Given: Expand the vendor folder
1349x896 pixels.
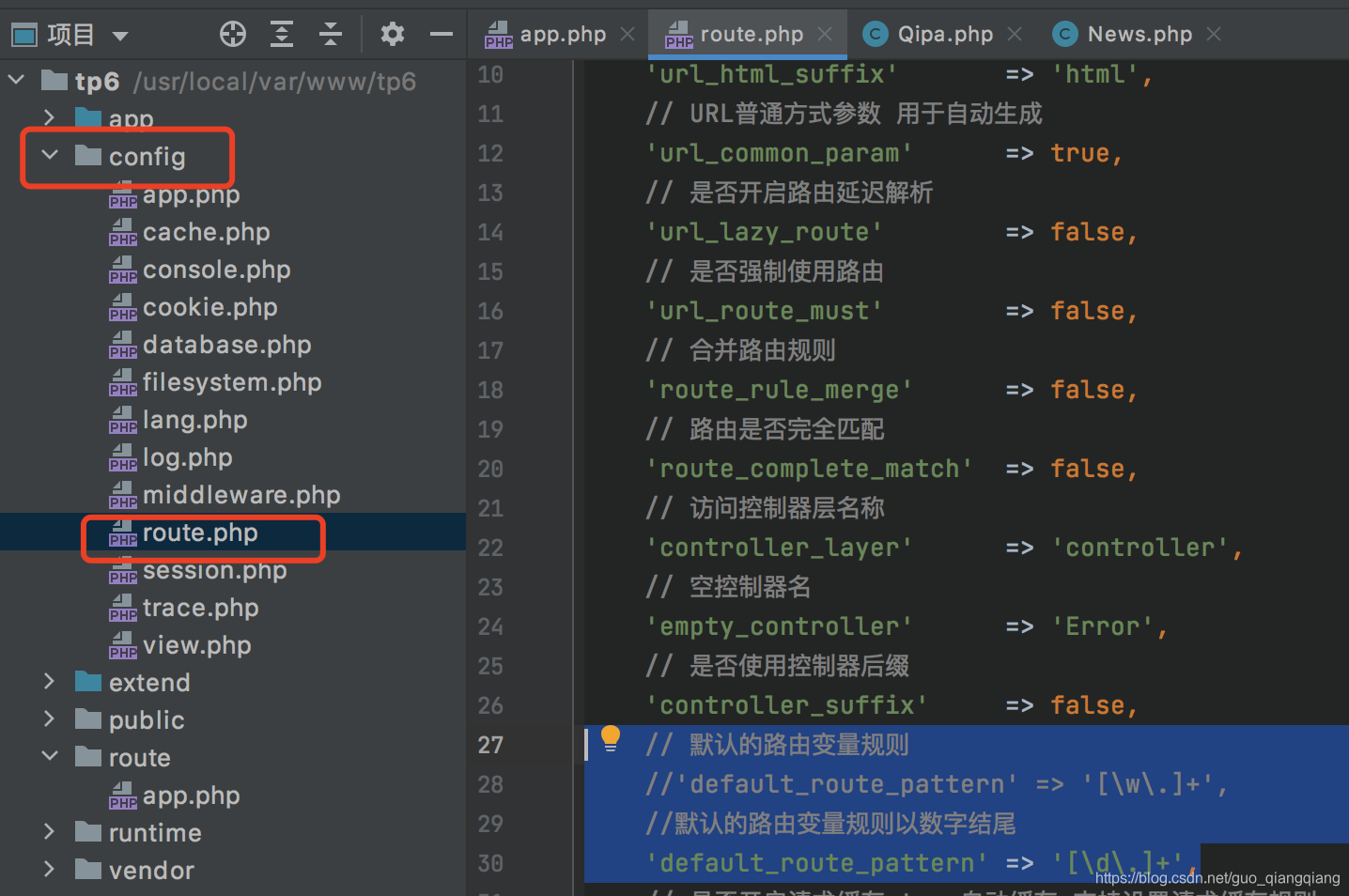Looking at the screenshot, I should click(x=50, y=870).
